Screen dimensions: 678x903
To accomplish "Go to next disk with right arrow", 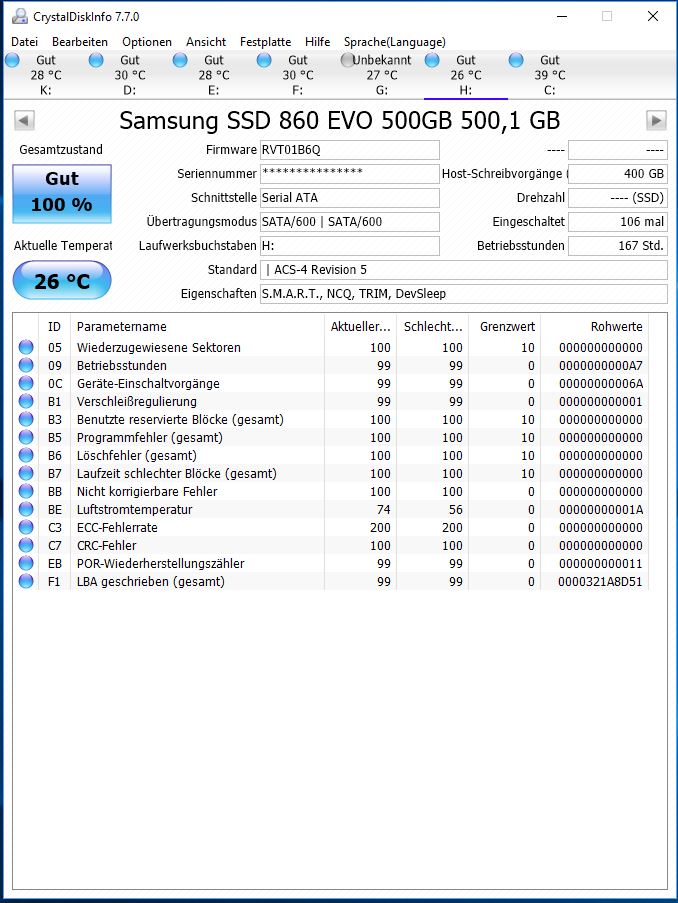I will 656,120.
